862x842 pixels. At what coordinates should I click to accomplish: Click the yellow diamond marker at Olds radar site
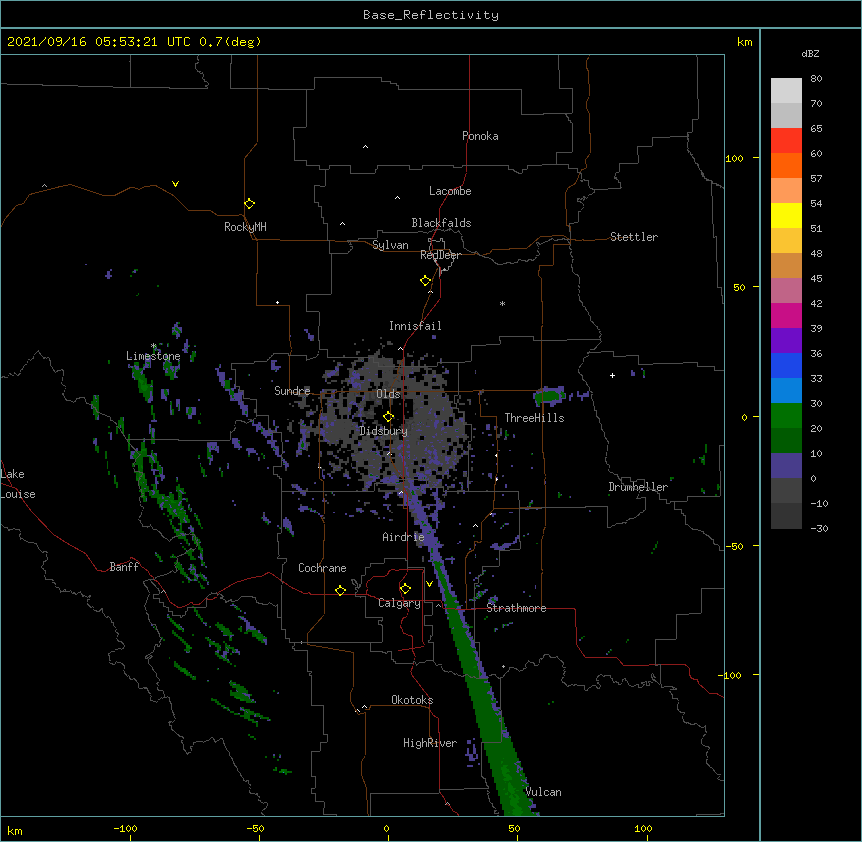pyautogui.click(x=388, y=416)
